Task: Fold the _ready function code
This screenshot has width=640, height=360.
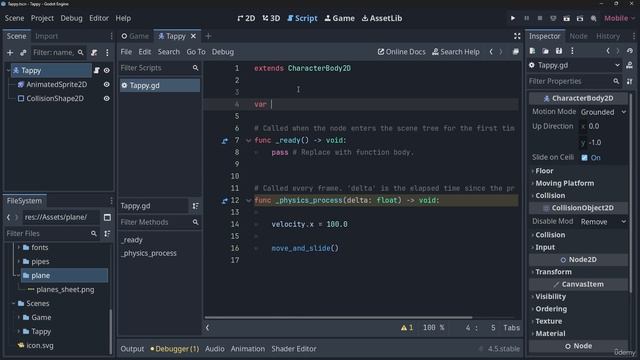Action: pos(248,141)
